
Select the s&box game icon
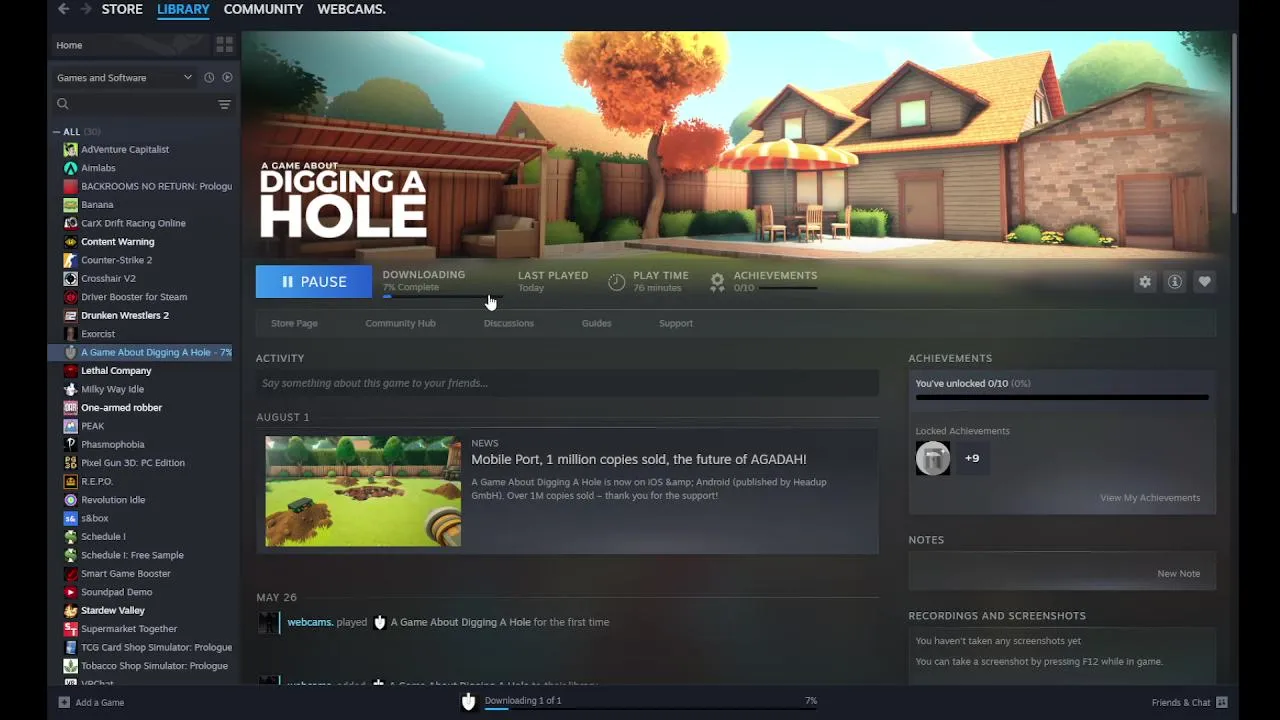(70, 518)
